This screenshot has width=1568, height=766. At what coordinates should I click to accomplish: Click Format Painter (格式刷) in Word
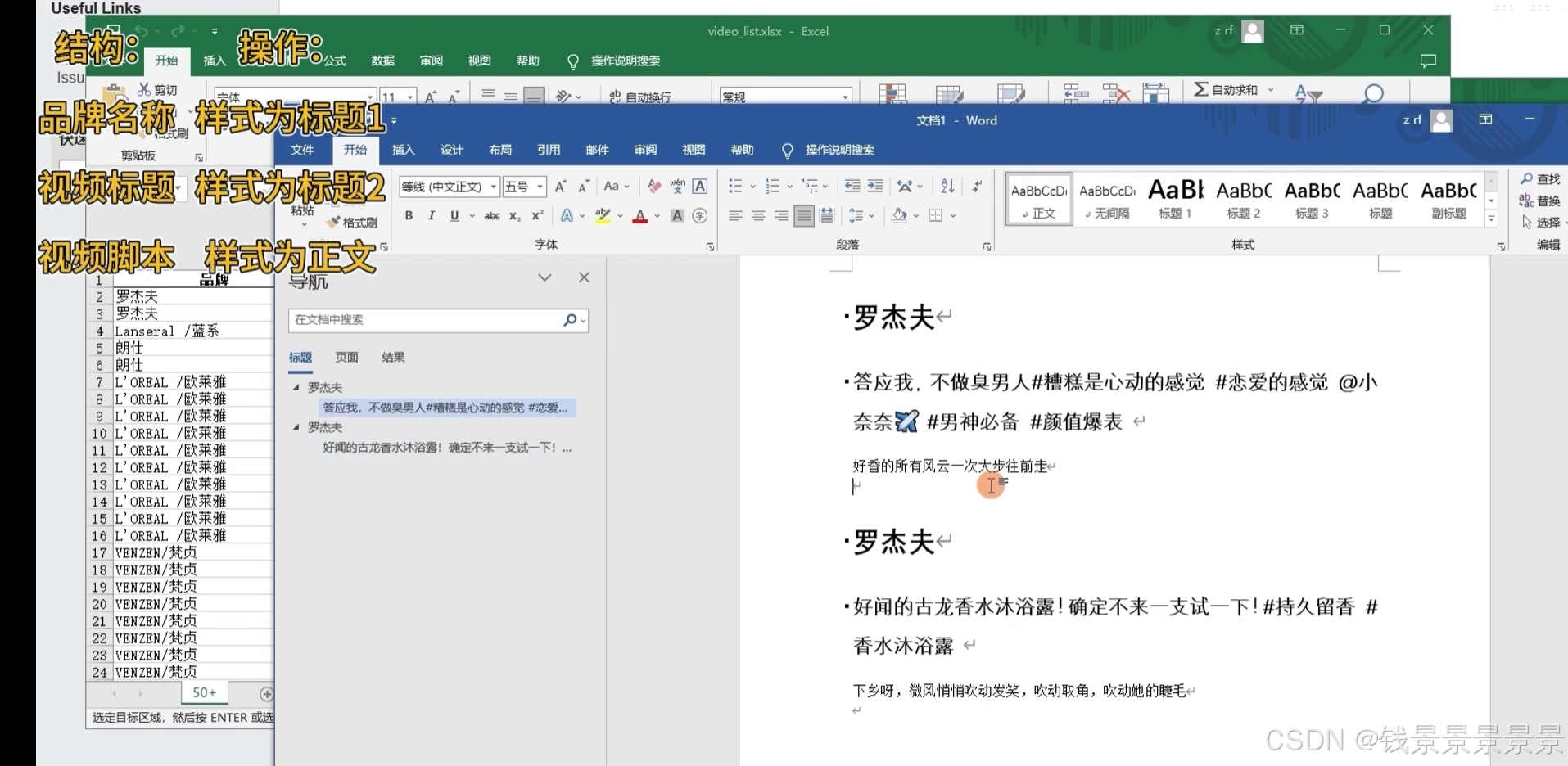(x=352, y=223)
